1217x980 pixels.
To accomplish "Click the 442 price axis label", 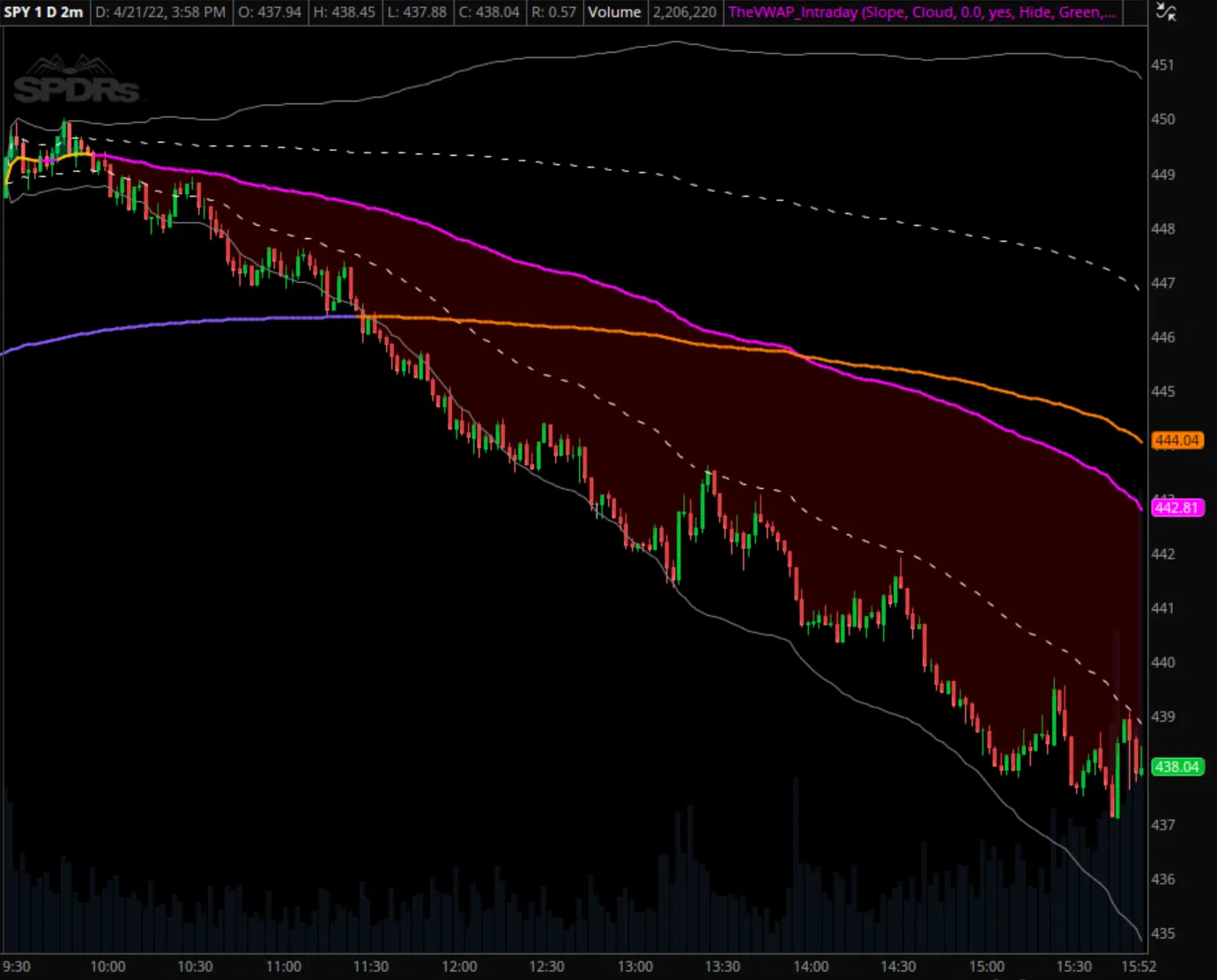I will [1163, 553].
